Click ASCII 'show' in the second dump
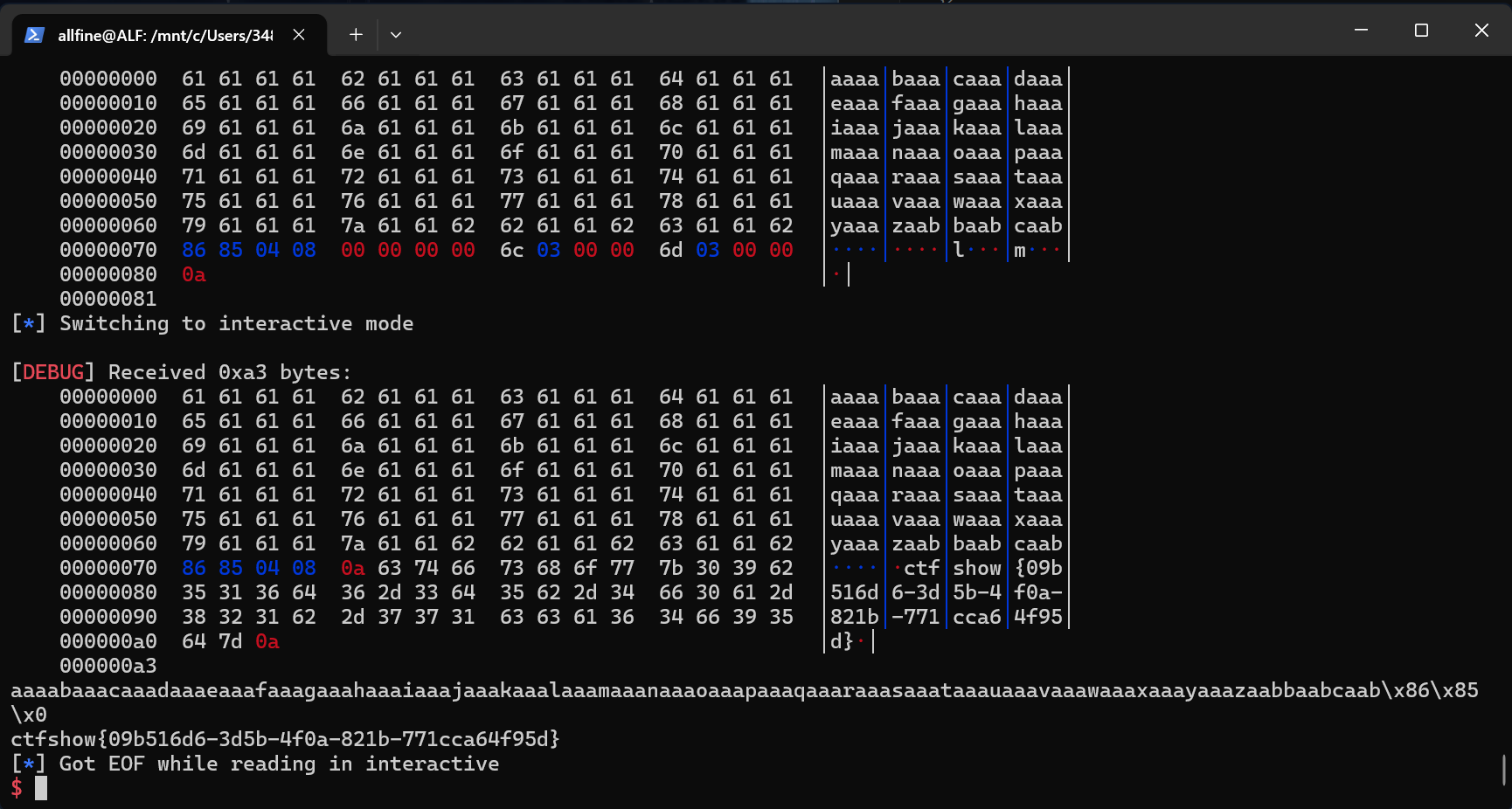1512x809 pixels. 977,568
